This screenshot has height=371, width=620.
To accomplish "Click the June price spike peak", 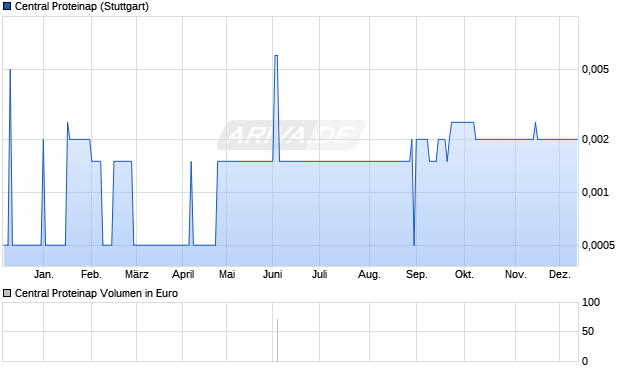I will tap(276, 56).
